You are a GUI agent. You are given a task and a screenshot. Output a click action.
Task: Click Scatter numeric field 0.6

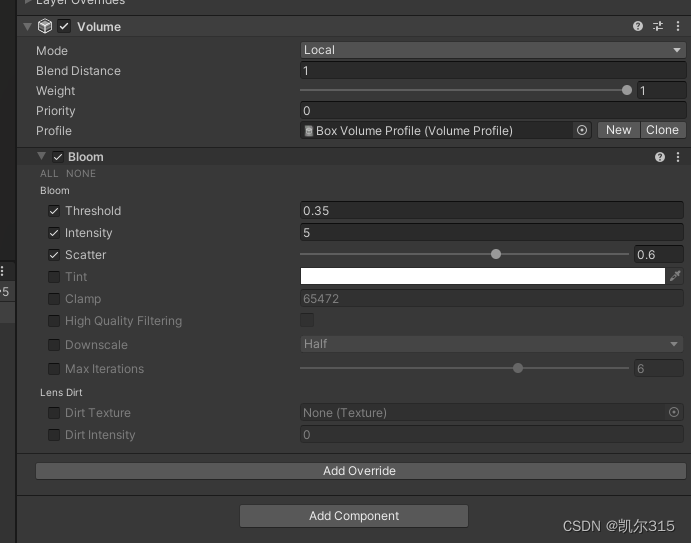click(x=658, y=254)
